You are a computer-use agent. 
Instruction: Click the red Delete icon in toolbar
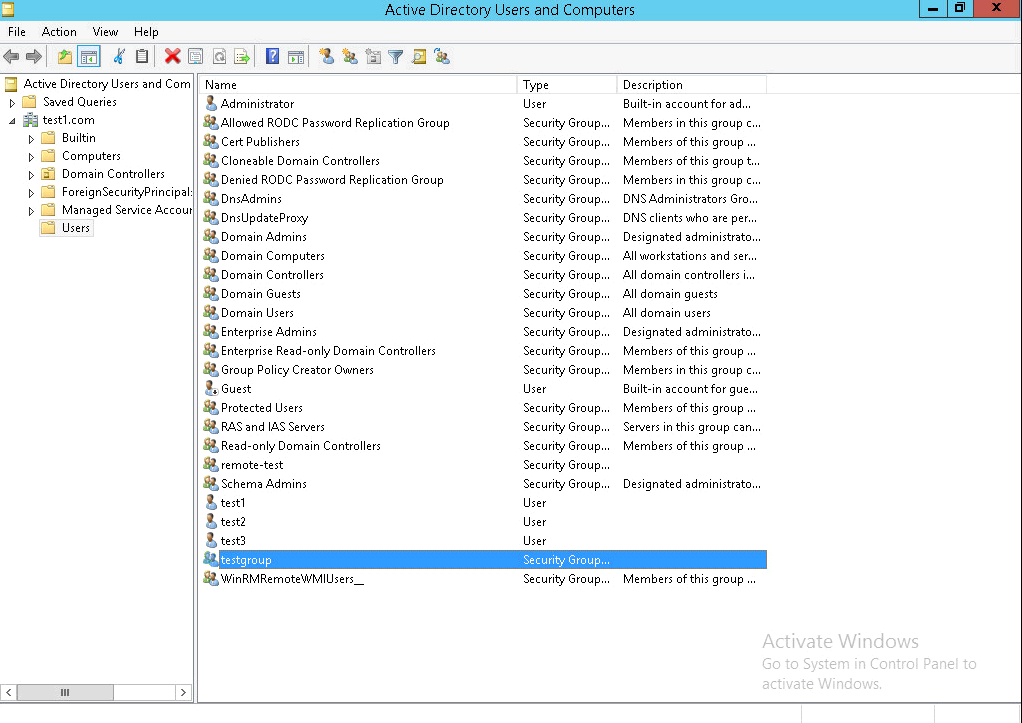click(172, 57)
